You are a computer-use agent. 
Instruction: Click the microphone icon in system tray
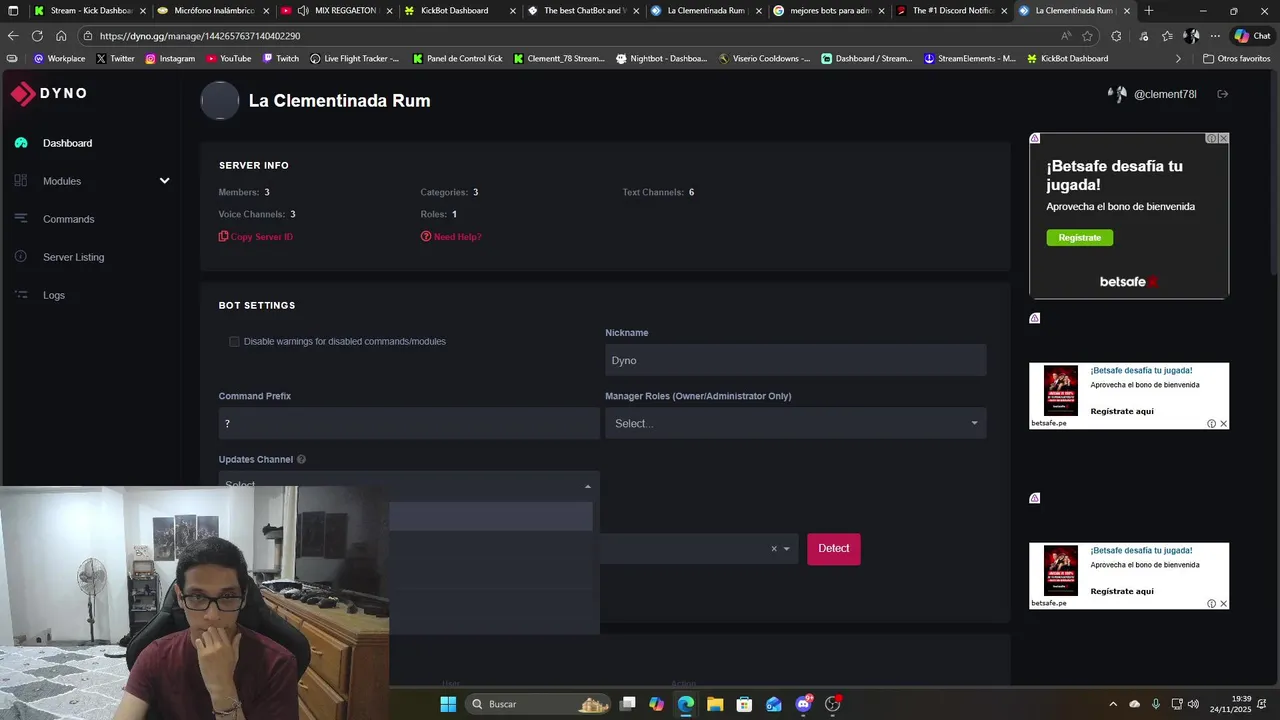pos(1156,704)
